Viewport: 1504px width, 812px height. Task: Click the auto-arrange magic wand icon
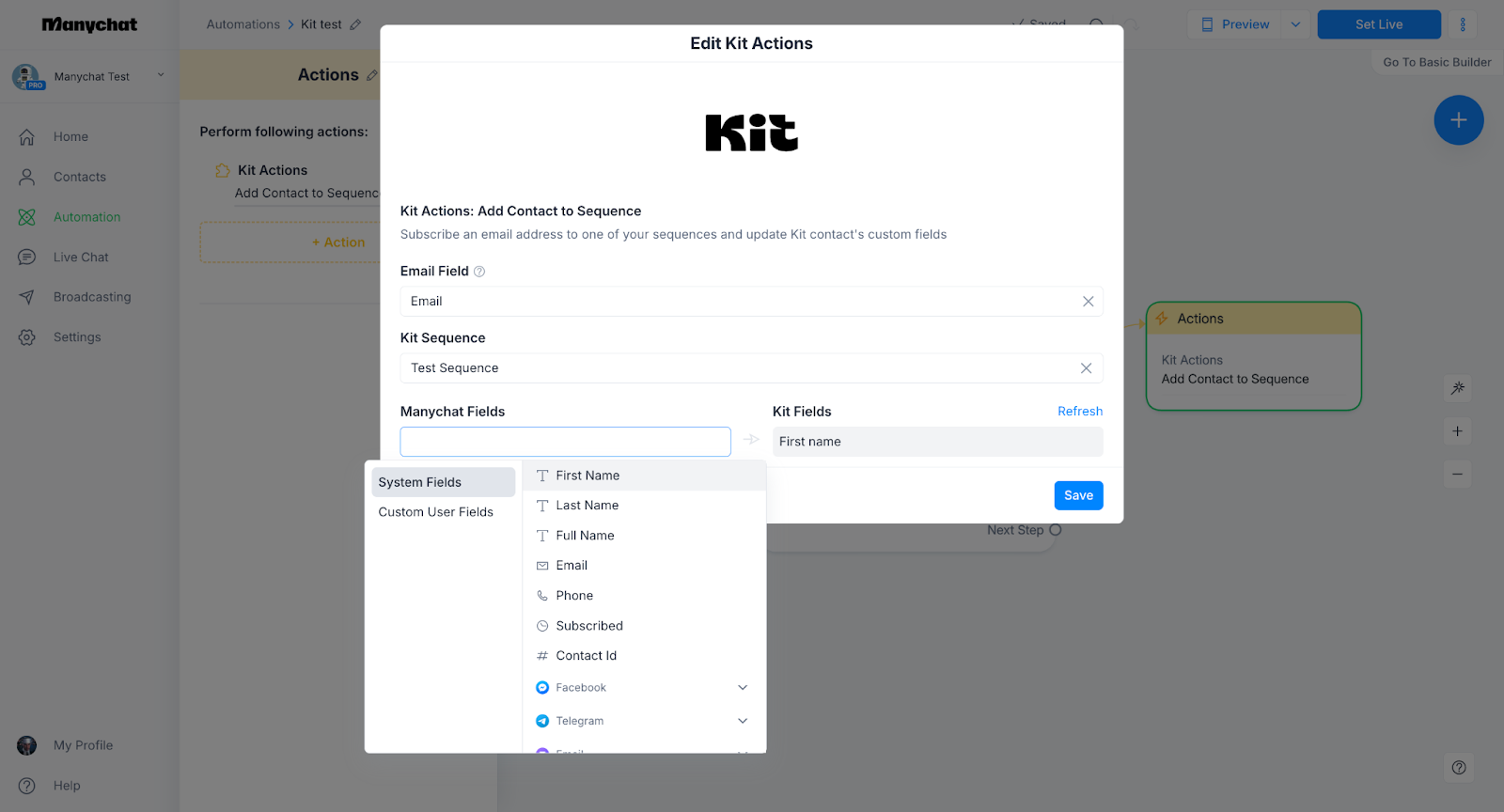point(1457,388)
